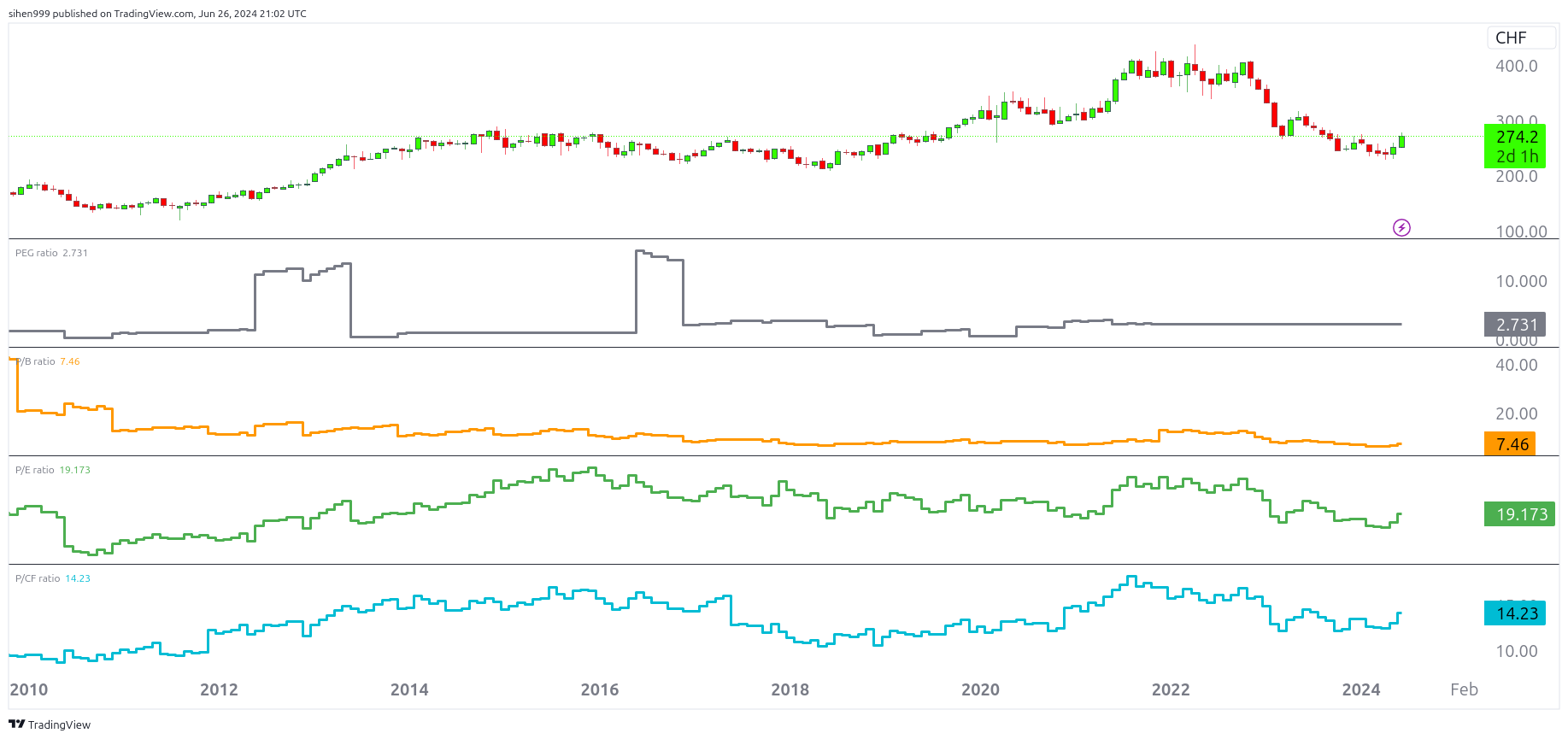
Task: Click the 2024 label on time axis
Action: click(x=1361, y=689)
